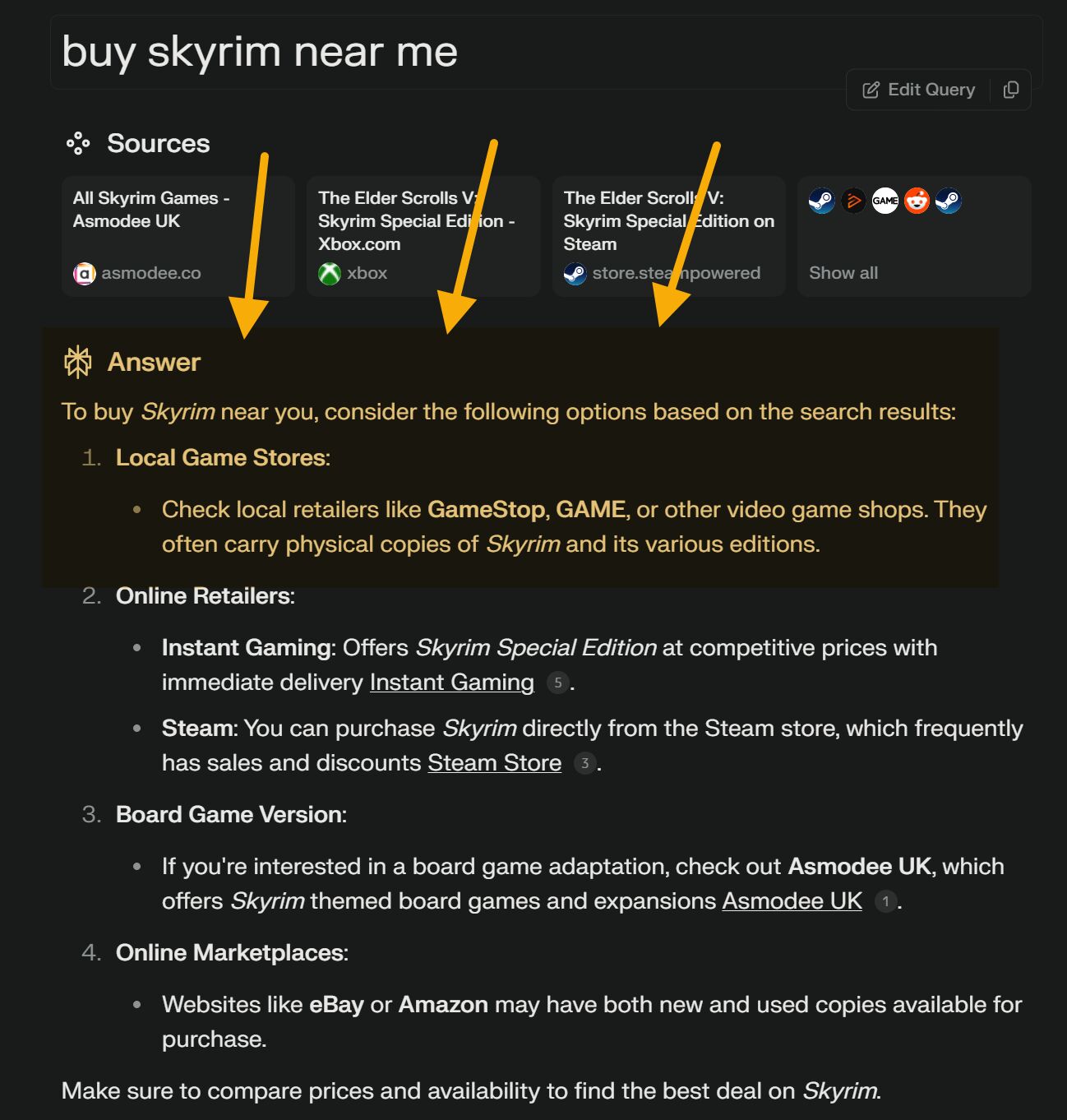
Task: Click the pencil icon inside Edit Query
Action: click(x=871, y=89)
